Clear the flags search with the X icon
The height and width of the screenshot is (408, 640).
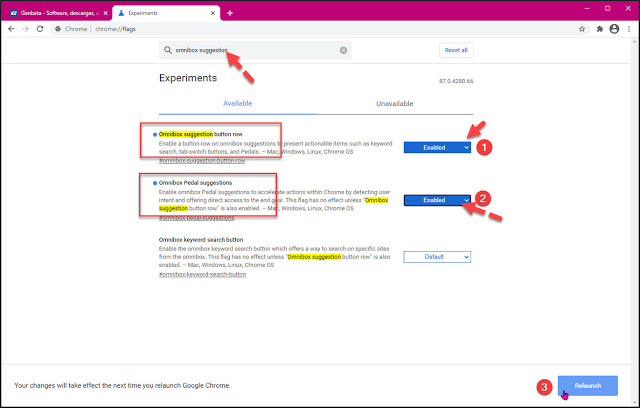[x=344, y=50]
